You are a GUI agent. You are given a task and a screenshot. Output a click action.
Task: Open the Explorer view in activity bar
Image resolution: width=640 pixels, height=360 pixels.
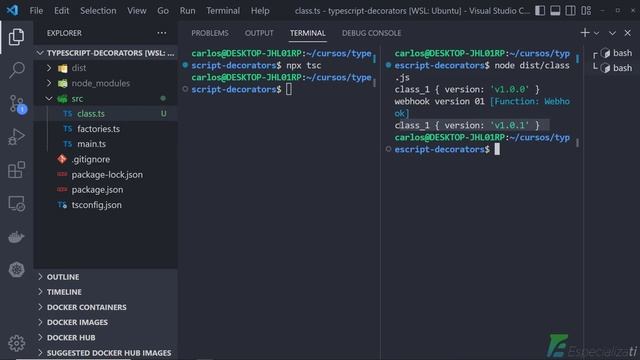[x=16, y=37]
